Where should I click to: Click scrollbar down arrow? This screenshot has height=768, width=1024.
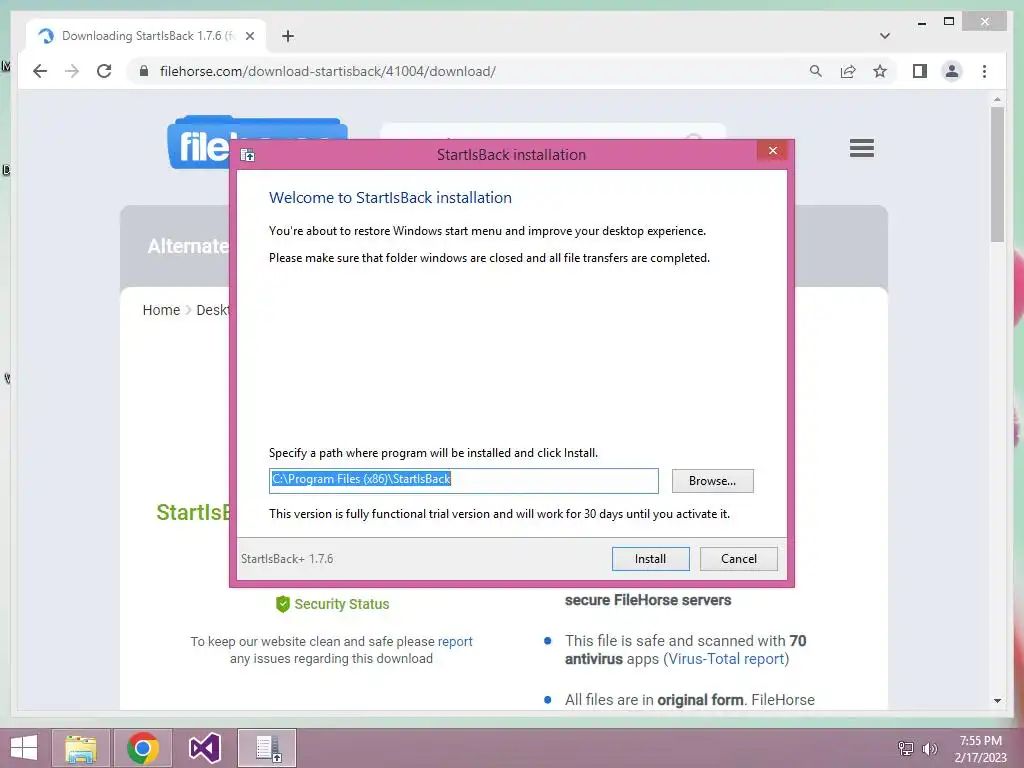[x=997, y=701]
